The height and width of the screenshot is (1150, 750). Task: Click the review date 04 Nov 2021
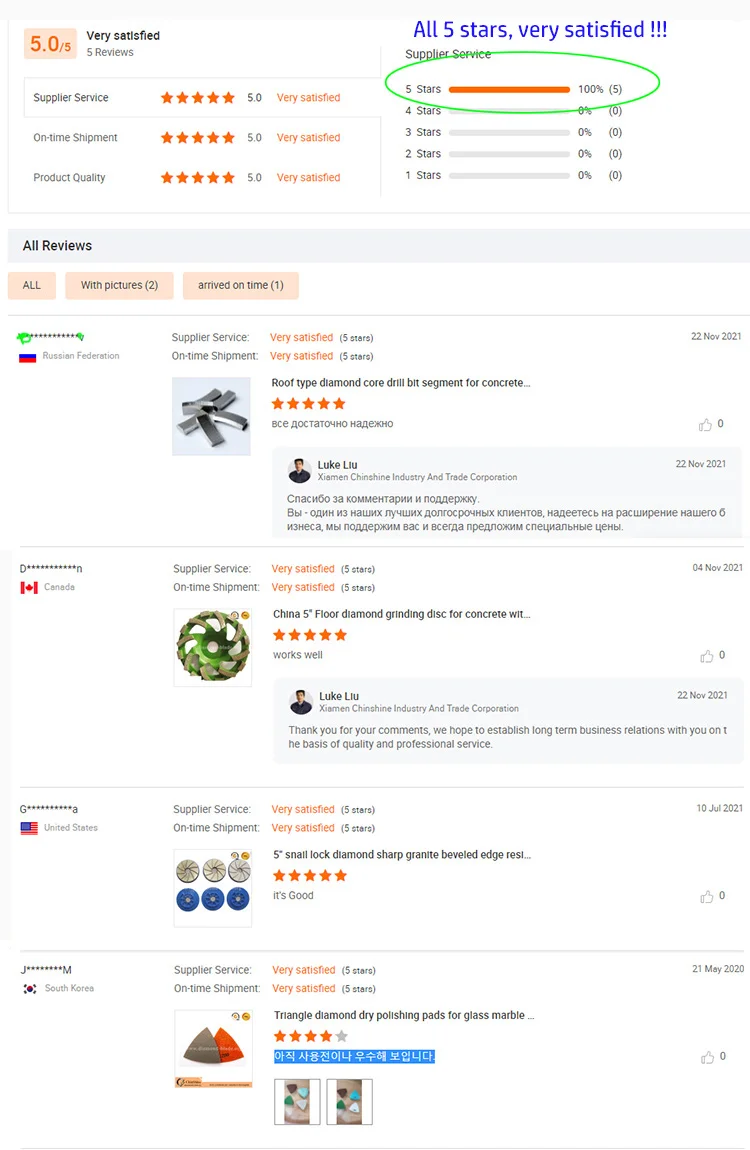pos(718,568)
